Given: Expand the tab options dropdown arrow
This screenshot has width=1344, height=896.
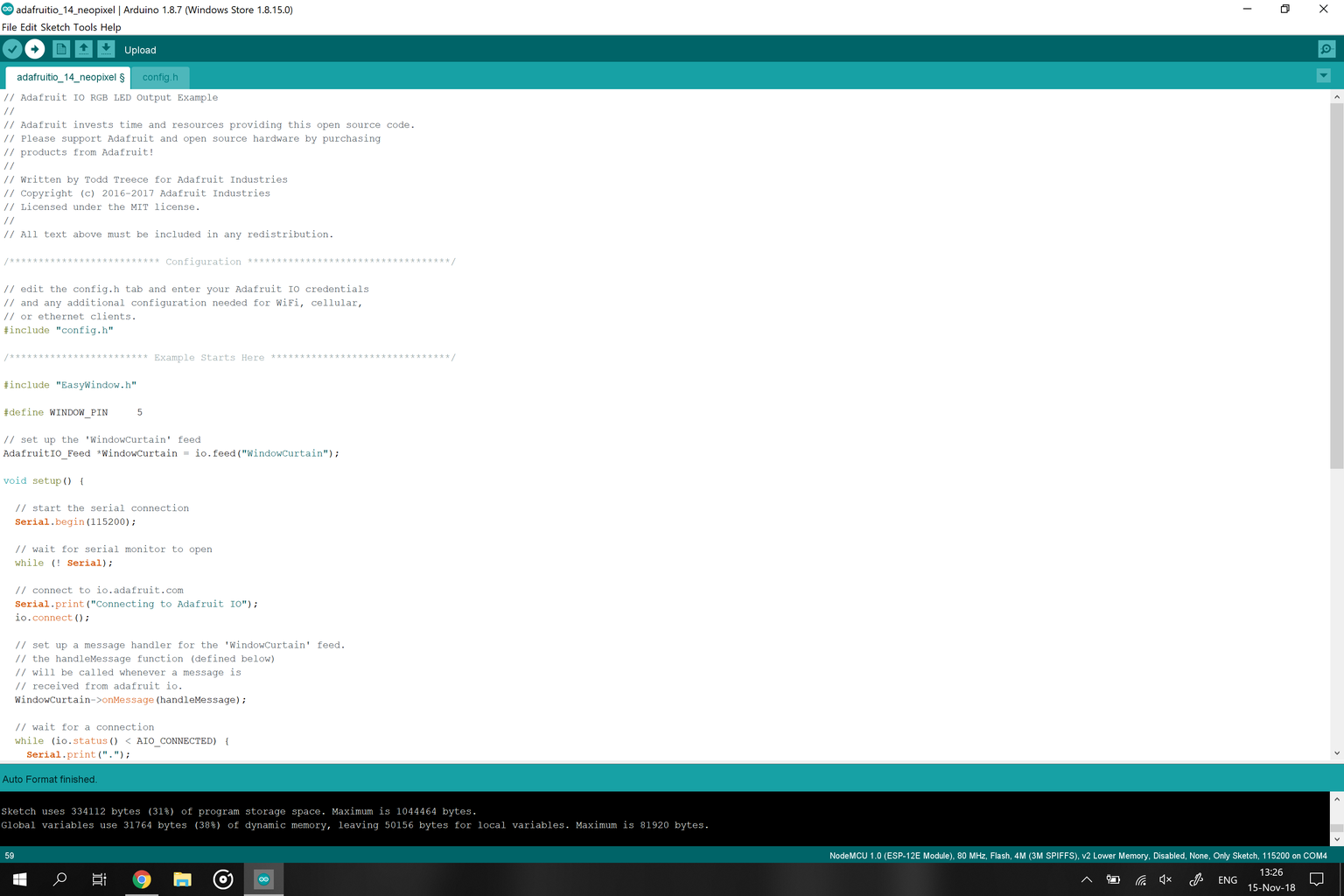Looking at the screenshot, I should tap(1324, 76).
